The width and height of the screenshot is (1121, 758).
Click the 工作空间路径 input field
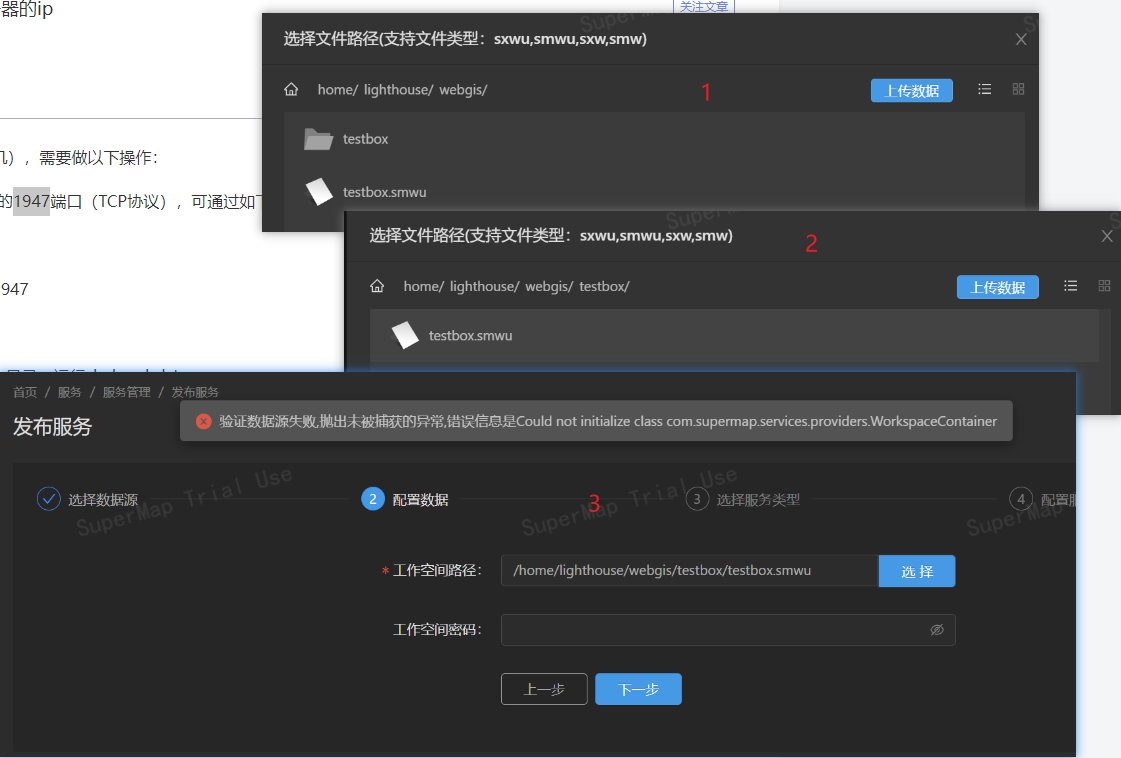pyautogui.click(x=690, y=571)
